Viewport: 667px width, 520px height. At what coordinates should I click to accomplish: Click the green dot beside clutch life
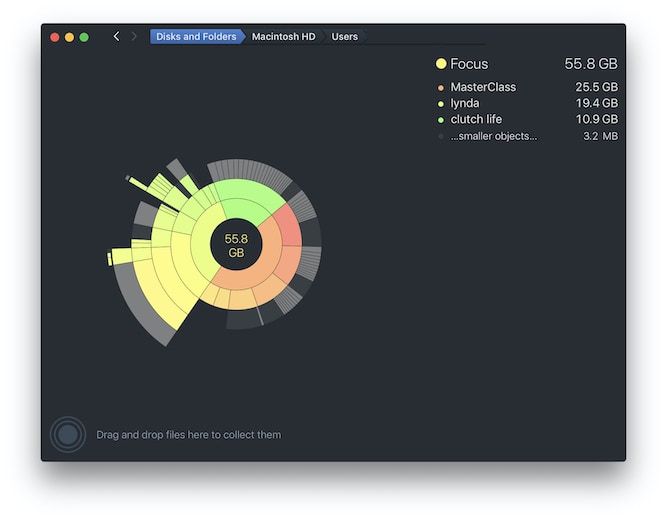[440, 120]
